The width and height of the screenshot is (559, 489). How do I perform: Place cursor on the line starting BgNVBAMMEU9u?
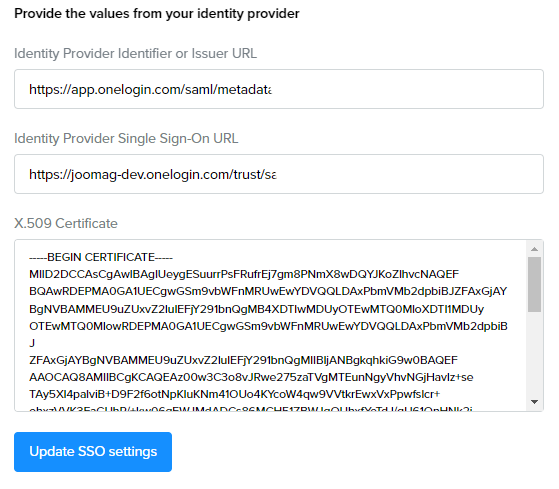[256, 309]
